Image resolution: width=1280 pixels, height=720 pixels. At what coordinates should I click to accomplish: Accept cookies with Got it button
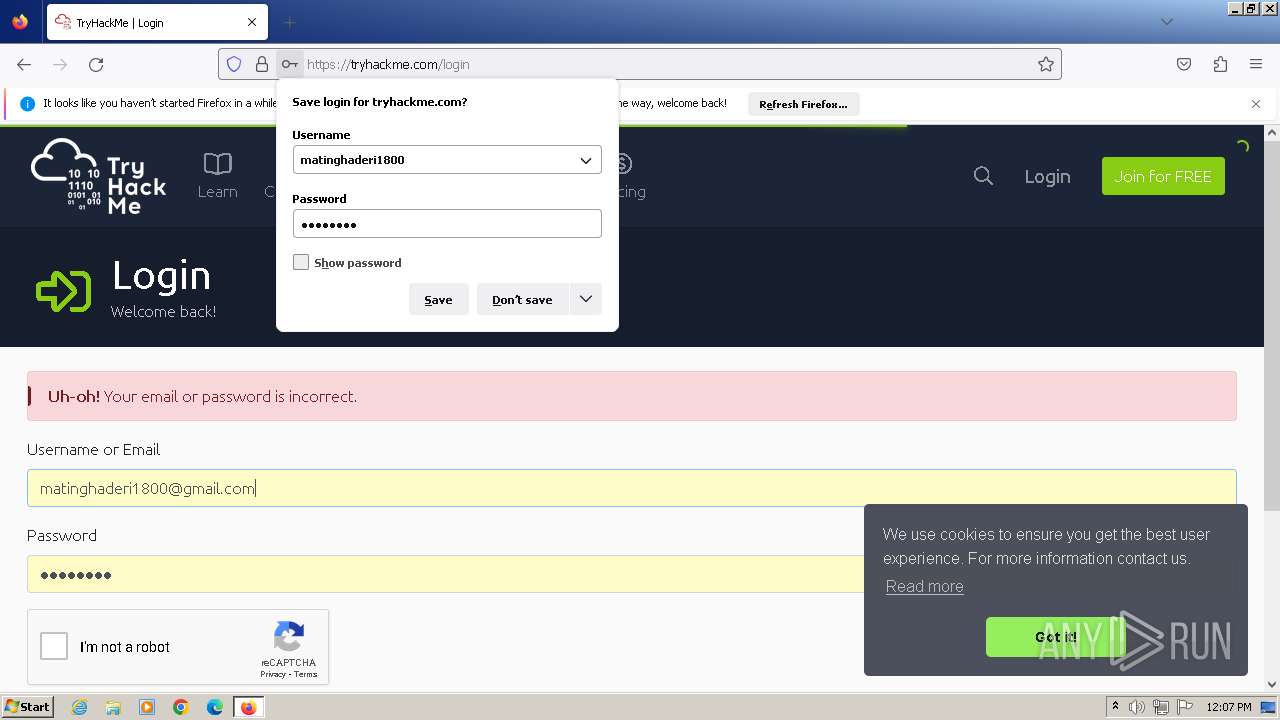tap(1056, 637)
